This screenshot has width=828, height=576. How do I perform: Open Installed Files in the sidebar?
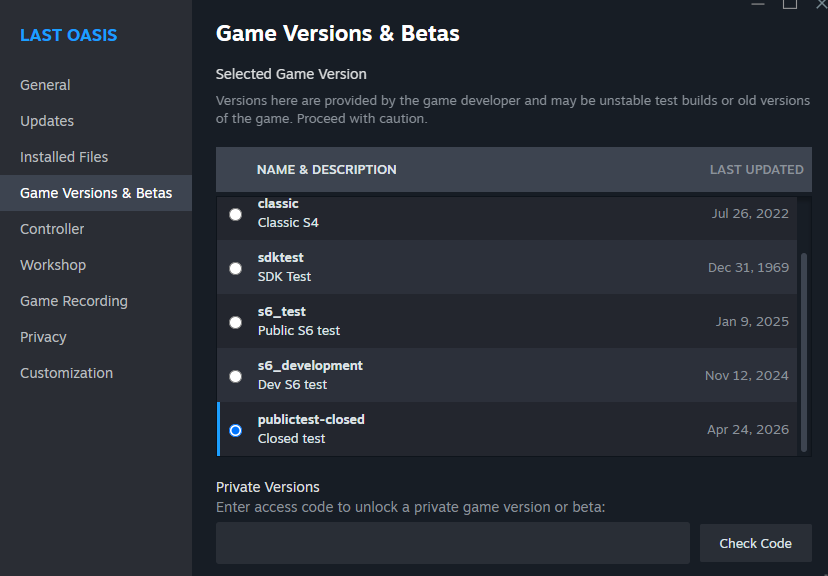(x=64, y=157)
